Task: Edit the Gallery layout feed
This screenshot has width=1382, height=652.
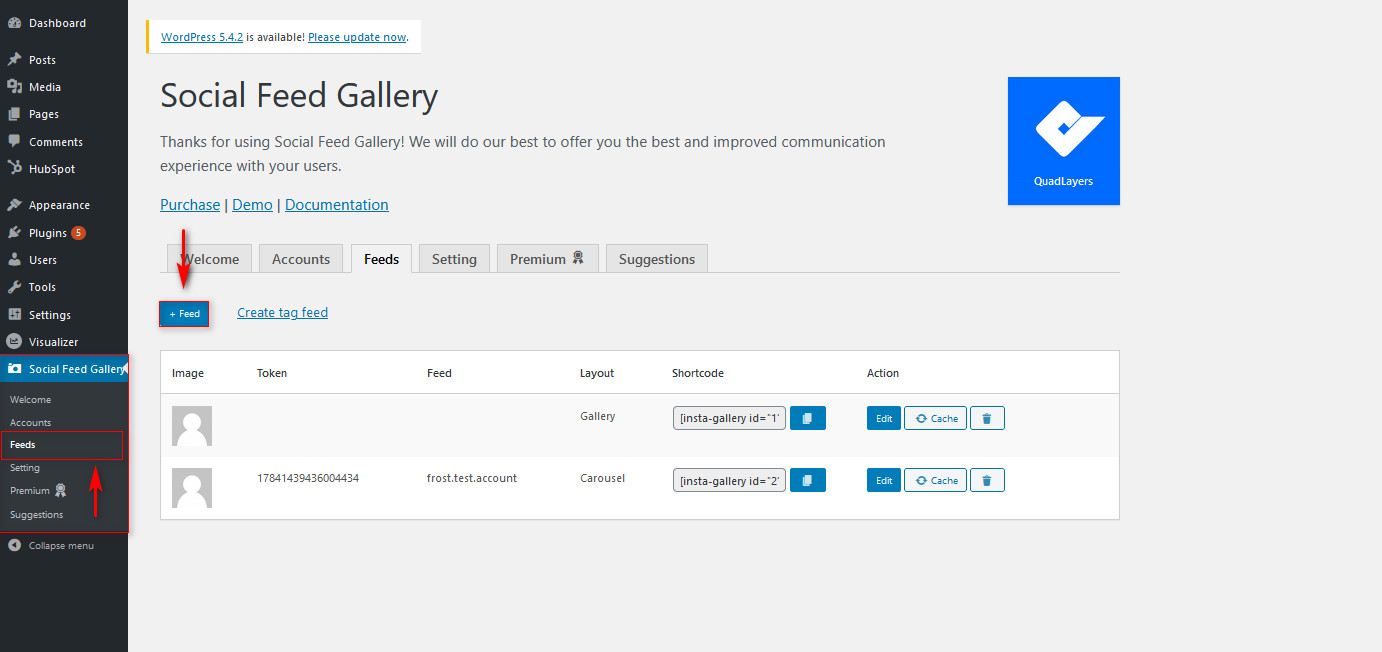Action: point(884,418)
